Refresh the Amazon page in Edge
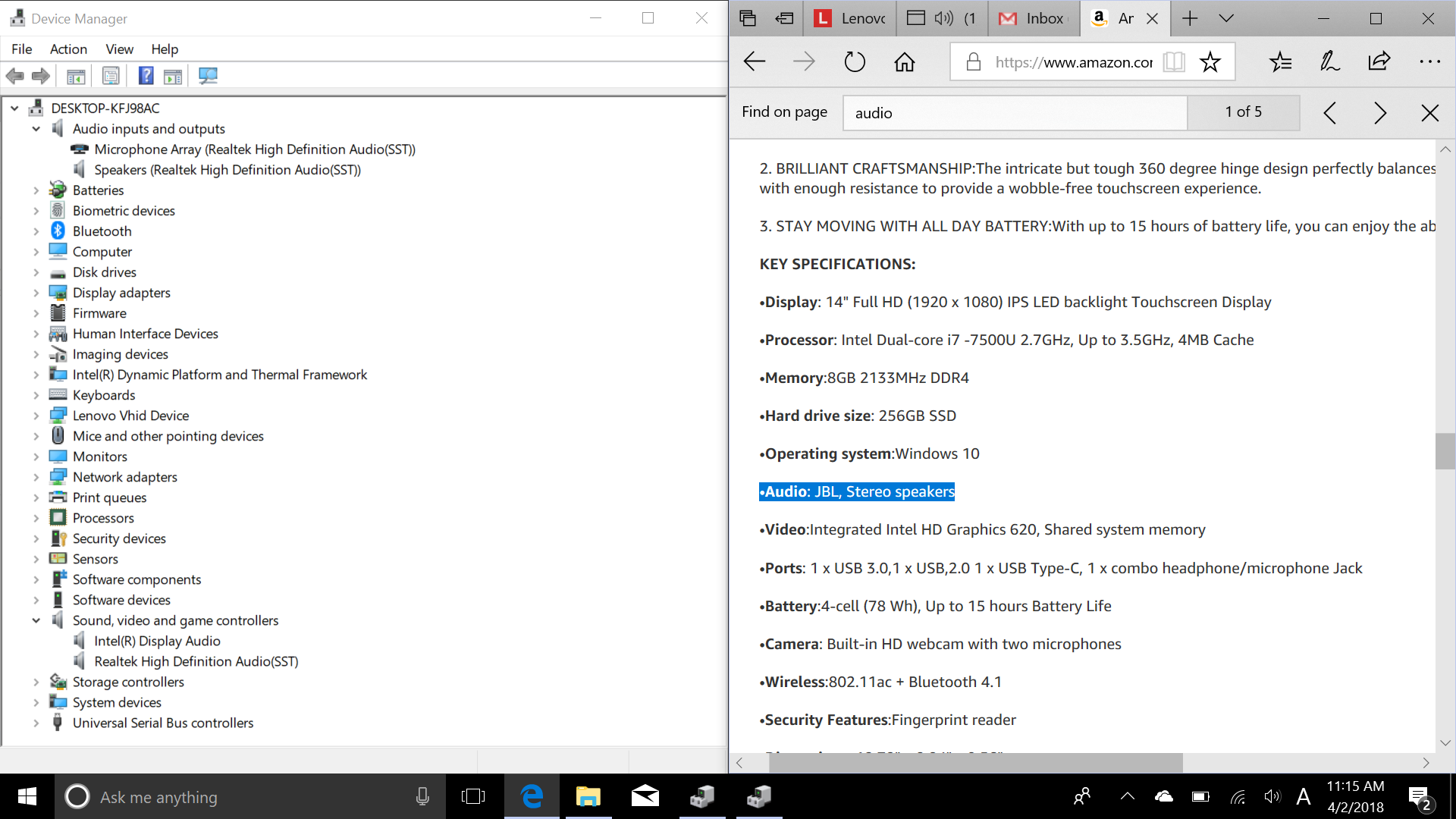1456x819 pixels. pos(855,61)
